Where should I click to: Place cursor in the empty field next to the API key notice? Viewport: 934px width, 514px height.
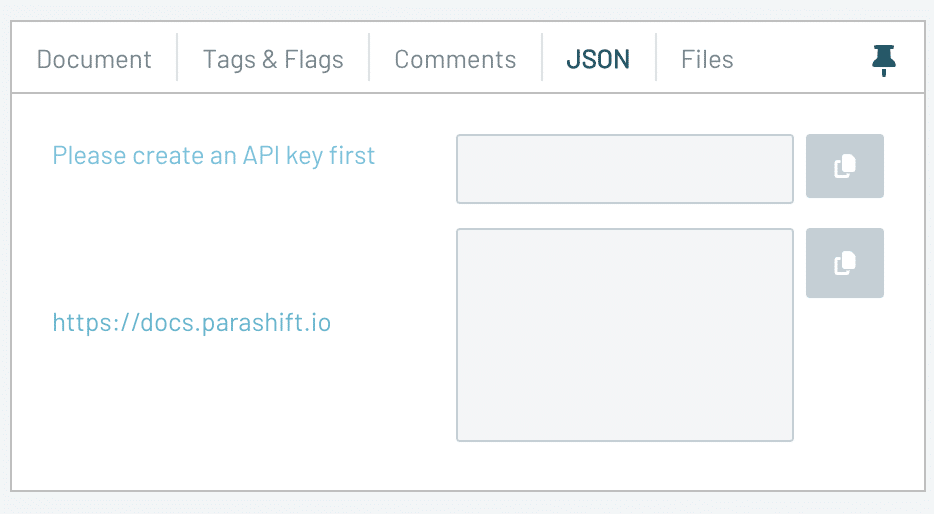pos(625,169)
